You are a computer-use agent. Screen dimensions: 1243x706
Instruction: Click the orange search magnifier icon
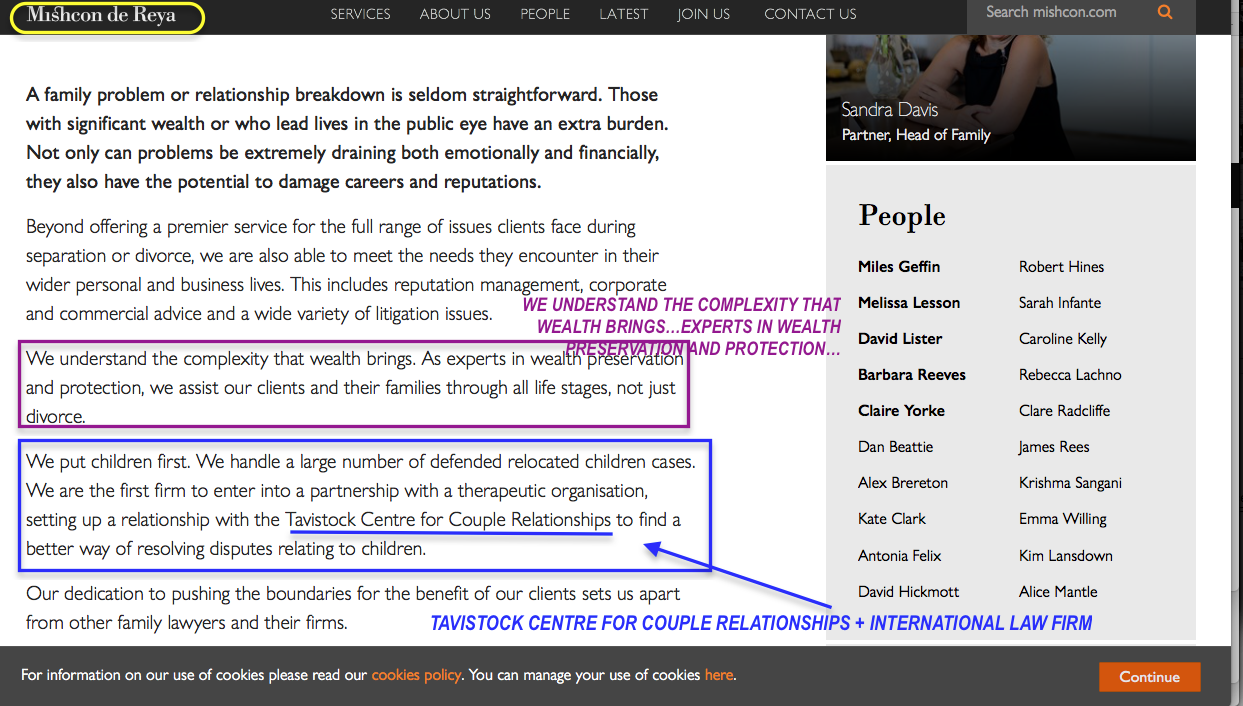[1164, 13]
